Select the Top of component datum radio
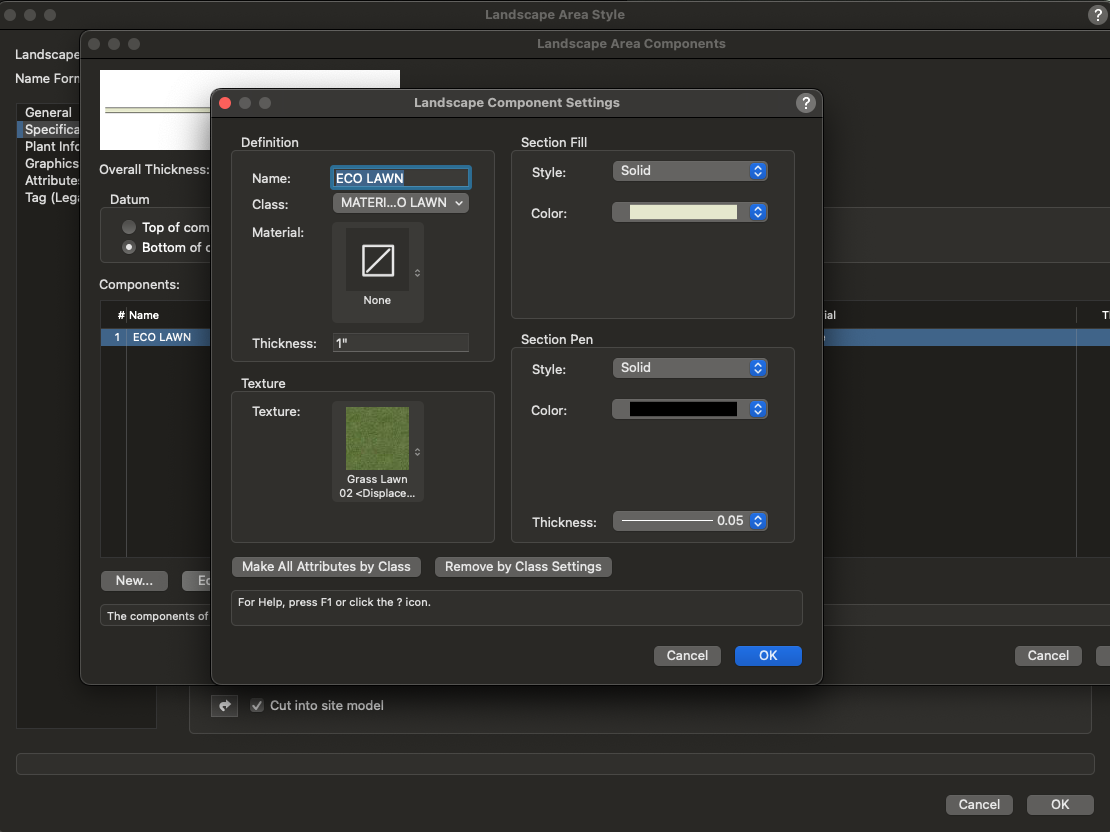 coord(129,227)
